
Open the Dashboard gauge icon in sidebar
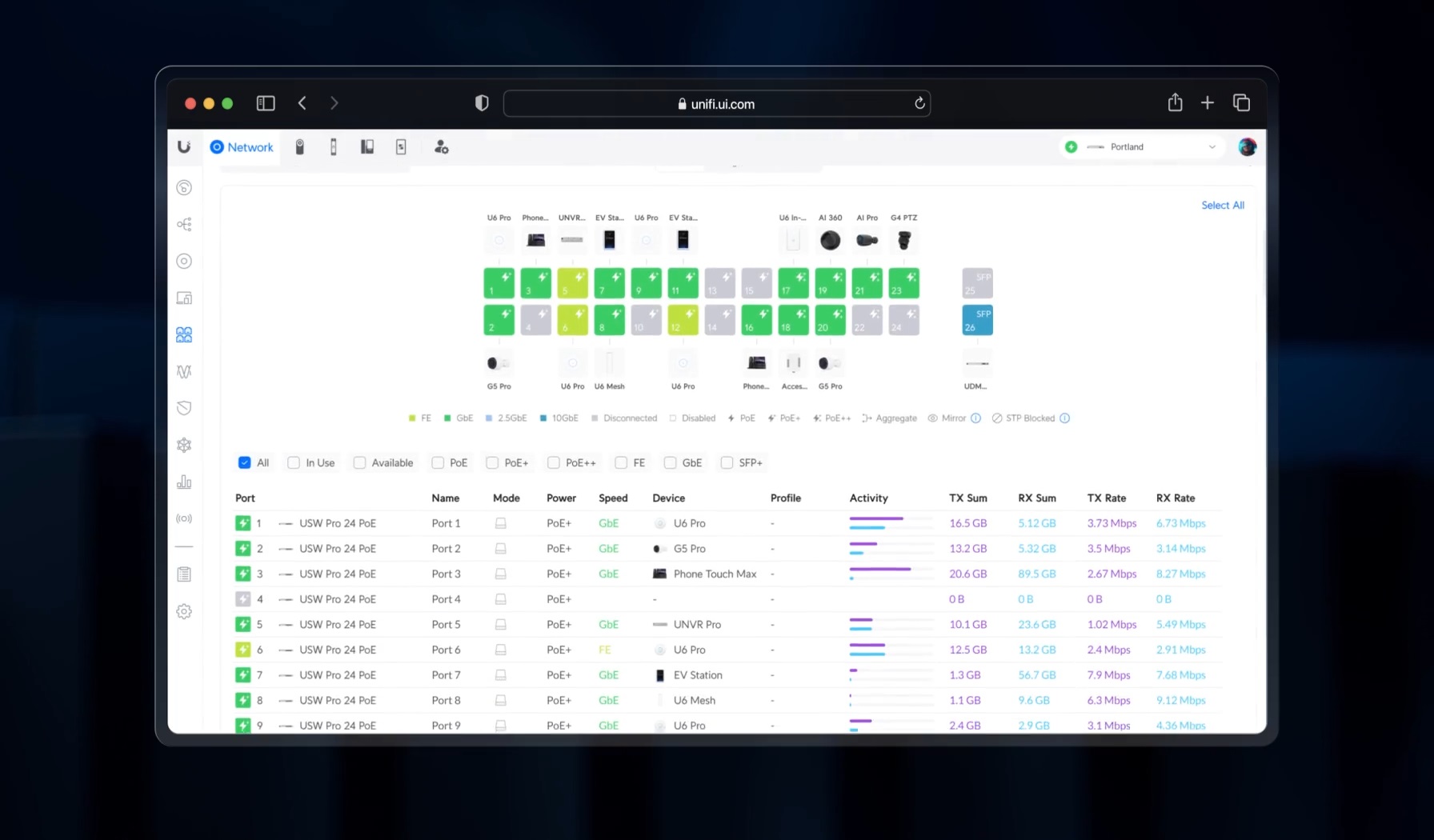184,188
